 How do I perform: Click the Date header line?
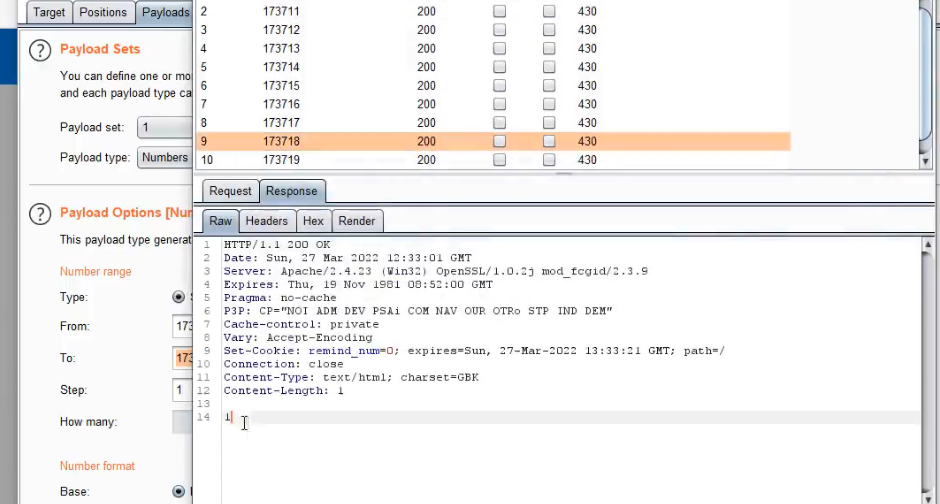[348, 258]
